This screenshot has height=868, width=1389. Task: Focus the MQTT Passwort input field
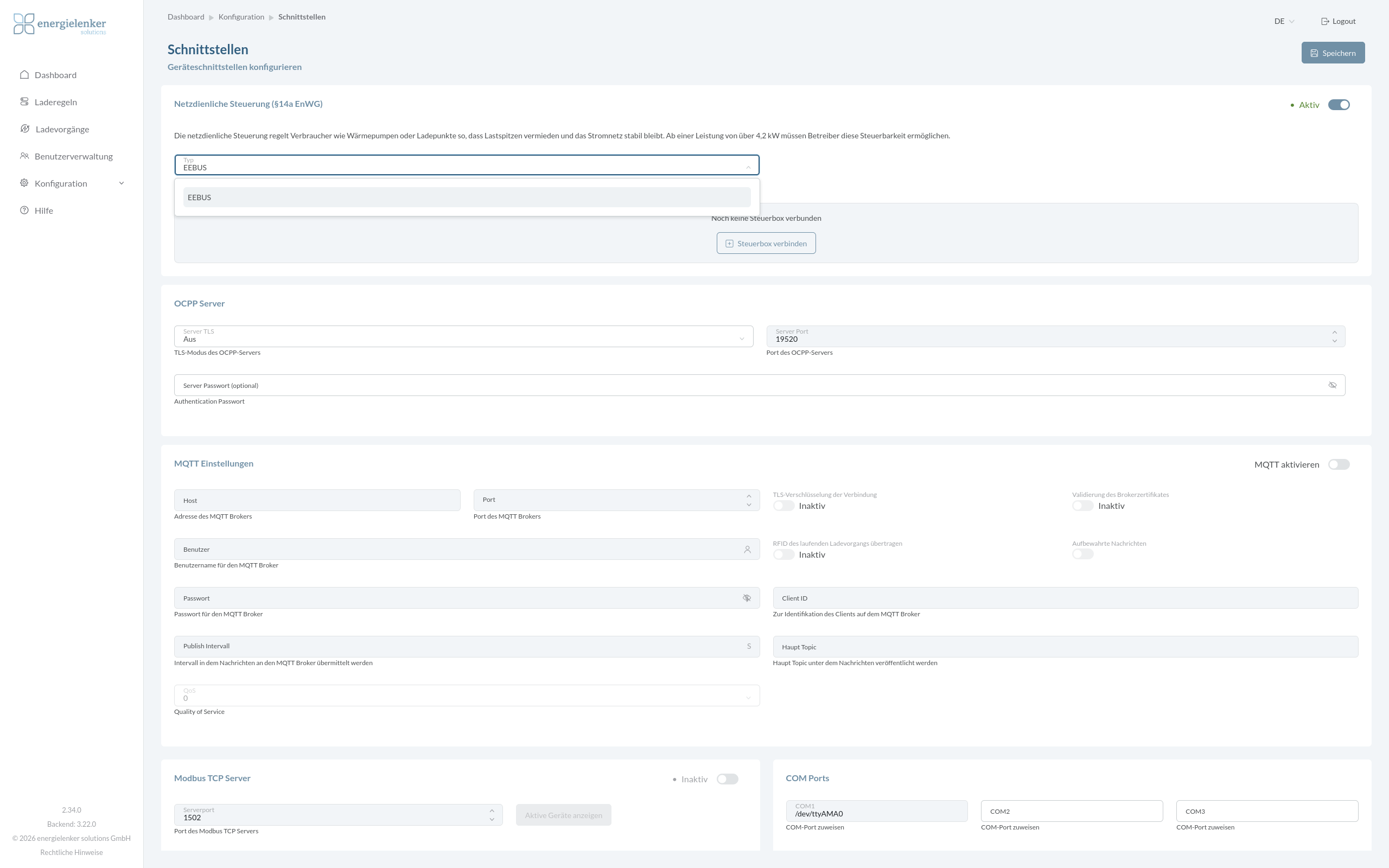[467, 598]
